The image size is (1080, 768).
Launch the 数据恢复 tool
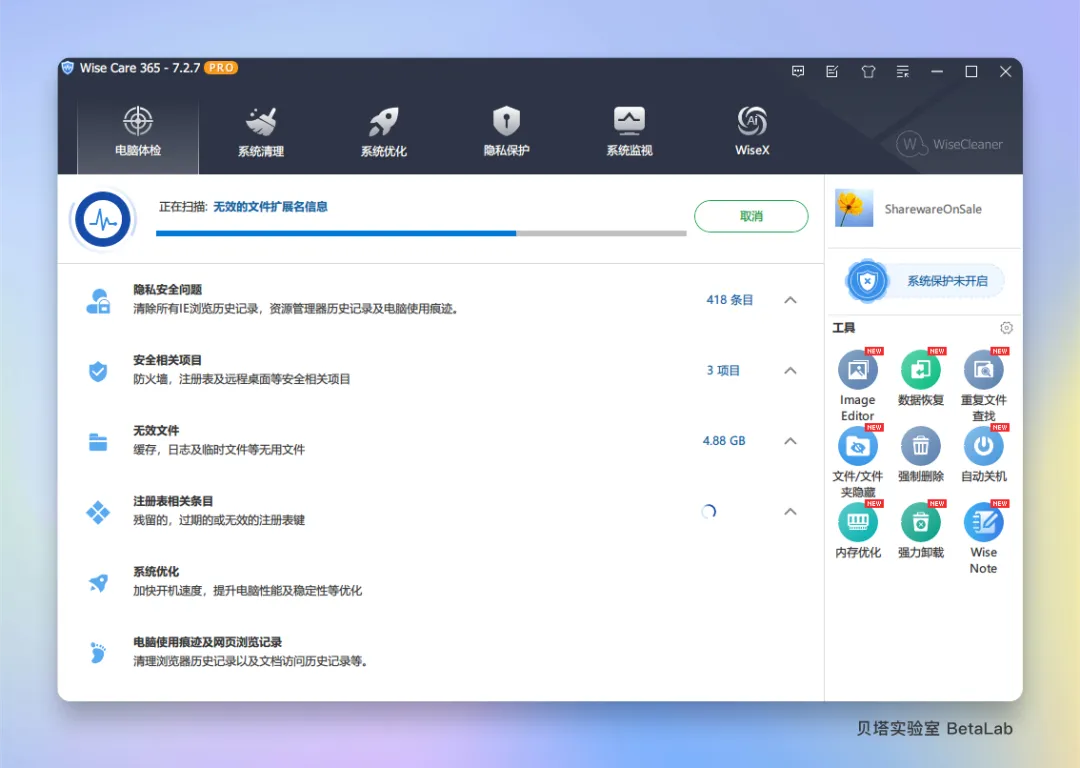(920, 371)
